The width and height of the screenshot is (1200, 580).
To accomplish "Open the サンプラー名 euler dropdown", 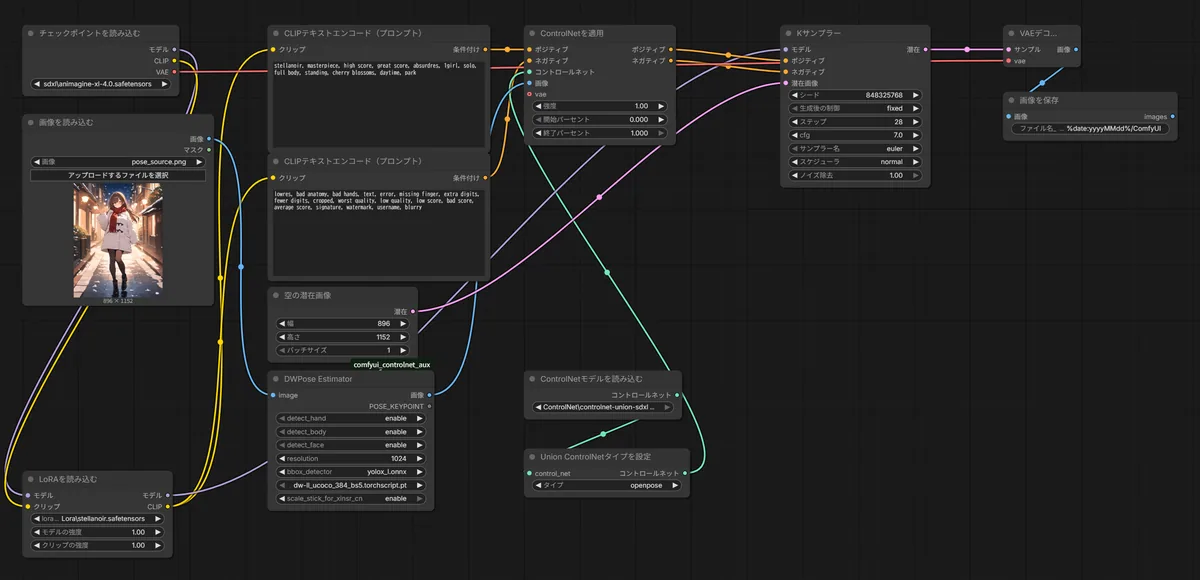I will pos(855,148).
